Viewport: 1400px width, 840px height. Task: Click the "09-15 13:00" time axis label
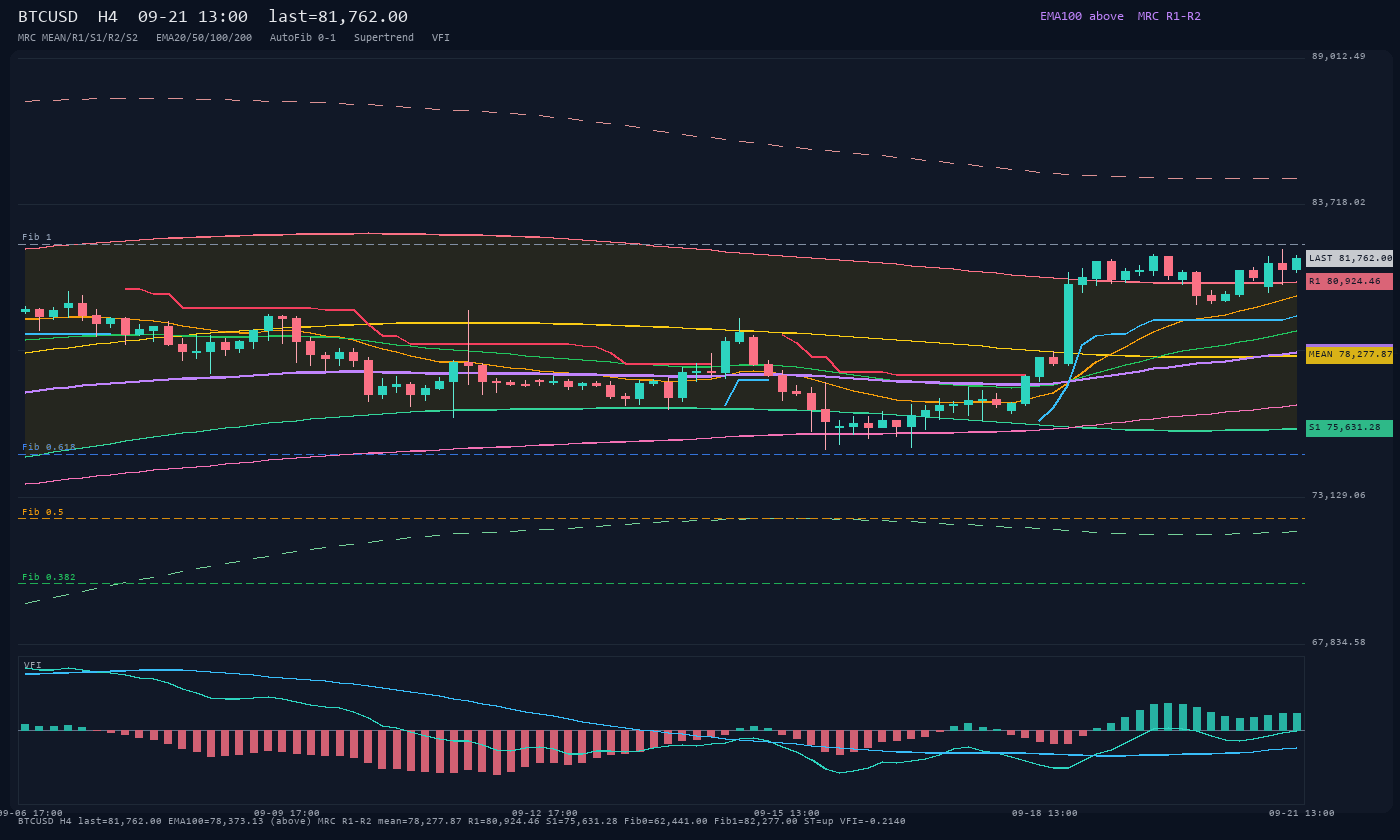(787, 813)
